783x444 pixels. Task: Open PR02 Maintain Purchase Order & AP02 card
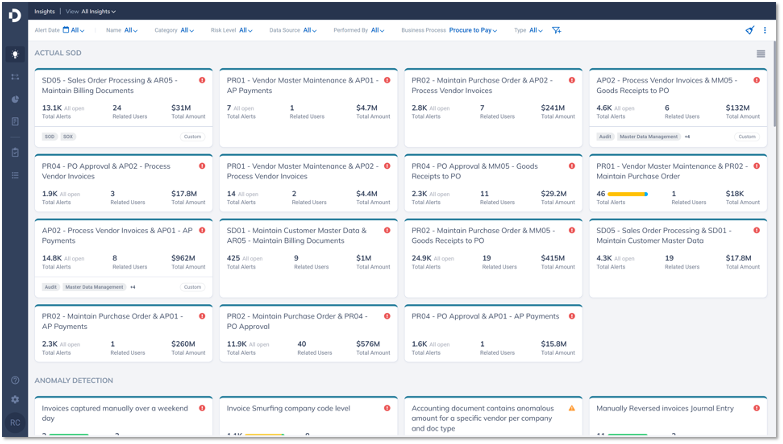coord(493,108)
